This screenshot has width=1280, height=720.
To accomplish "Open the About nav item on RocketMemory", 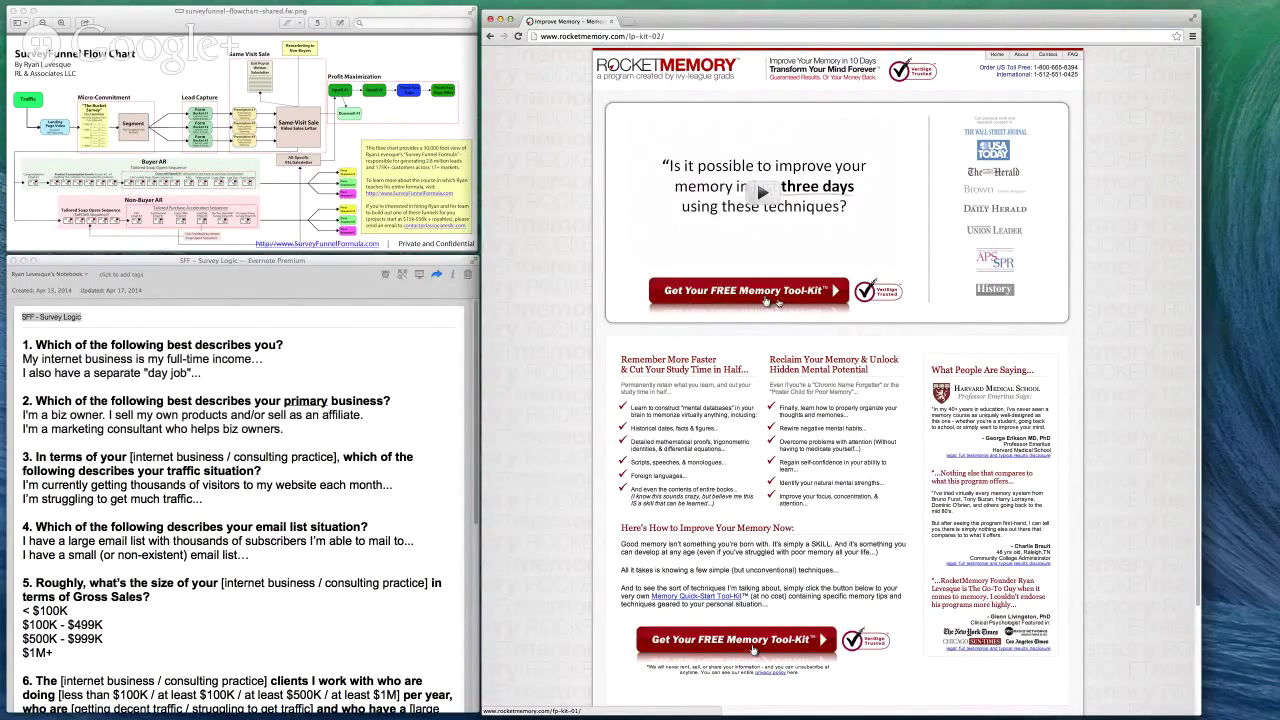I will coord(1021,54).
